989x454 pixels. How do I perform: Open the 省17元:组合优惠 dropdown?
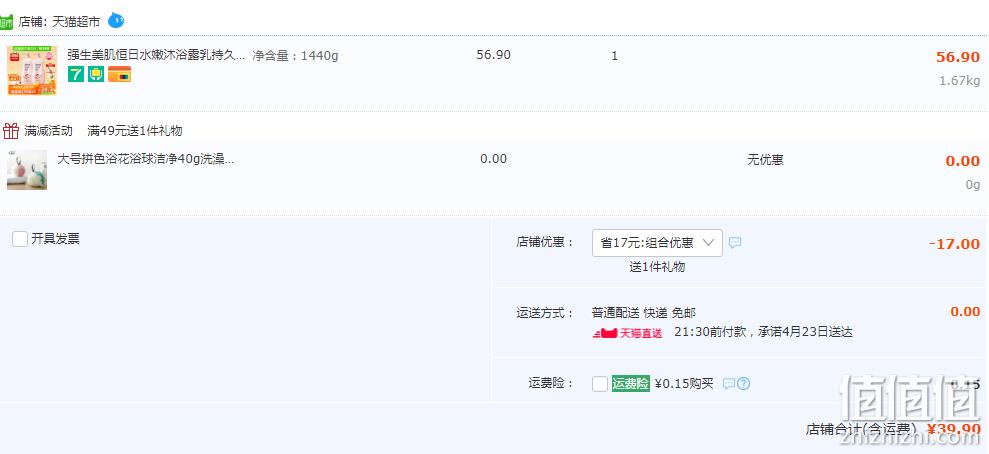click(x=656, y=243)
